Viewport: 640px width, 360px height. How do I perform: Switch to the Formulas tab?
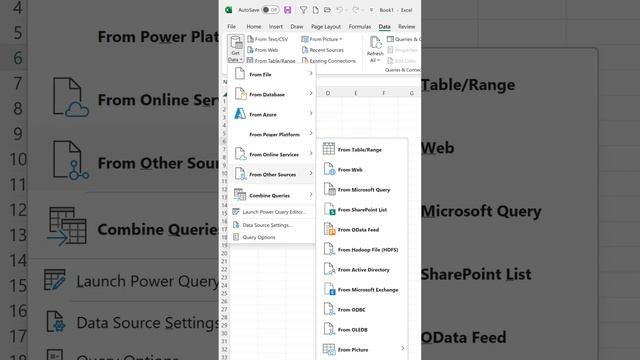click(x=360, y=27)
